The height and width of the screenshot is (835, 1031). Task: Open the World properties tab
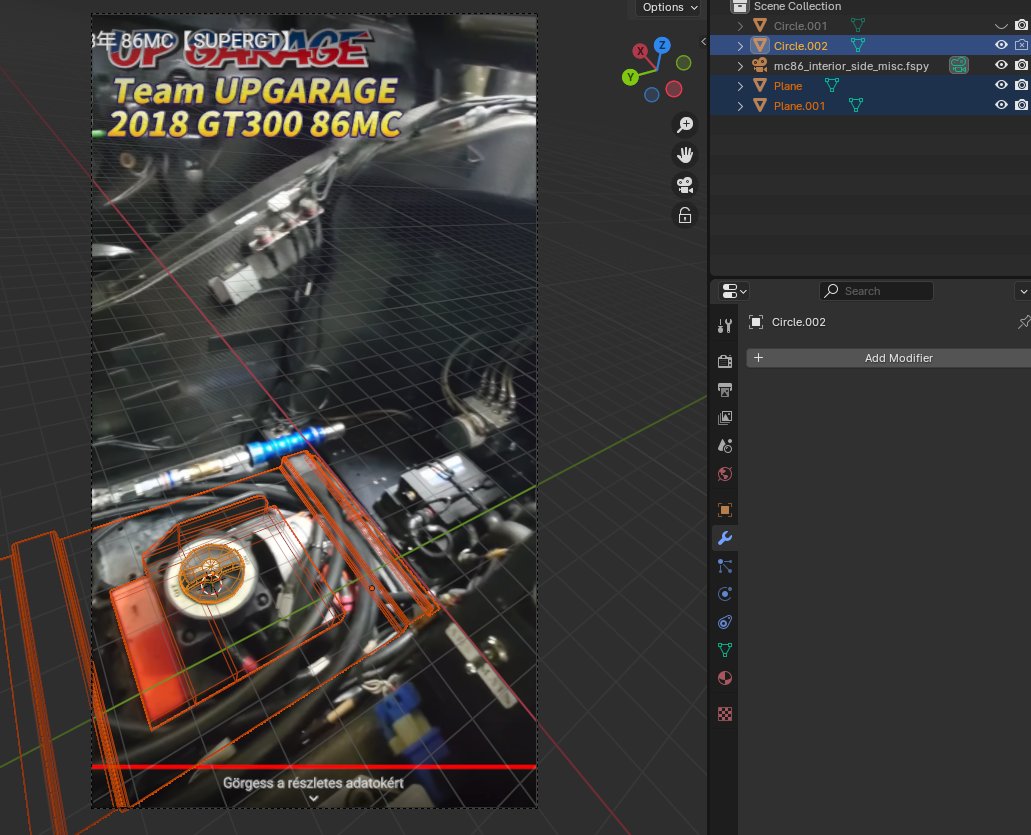(725, 474)
